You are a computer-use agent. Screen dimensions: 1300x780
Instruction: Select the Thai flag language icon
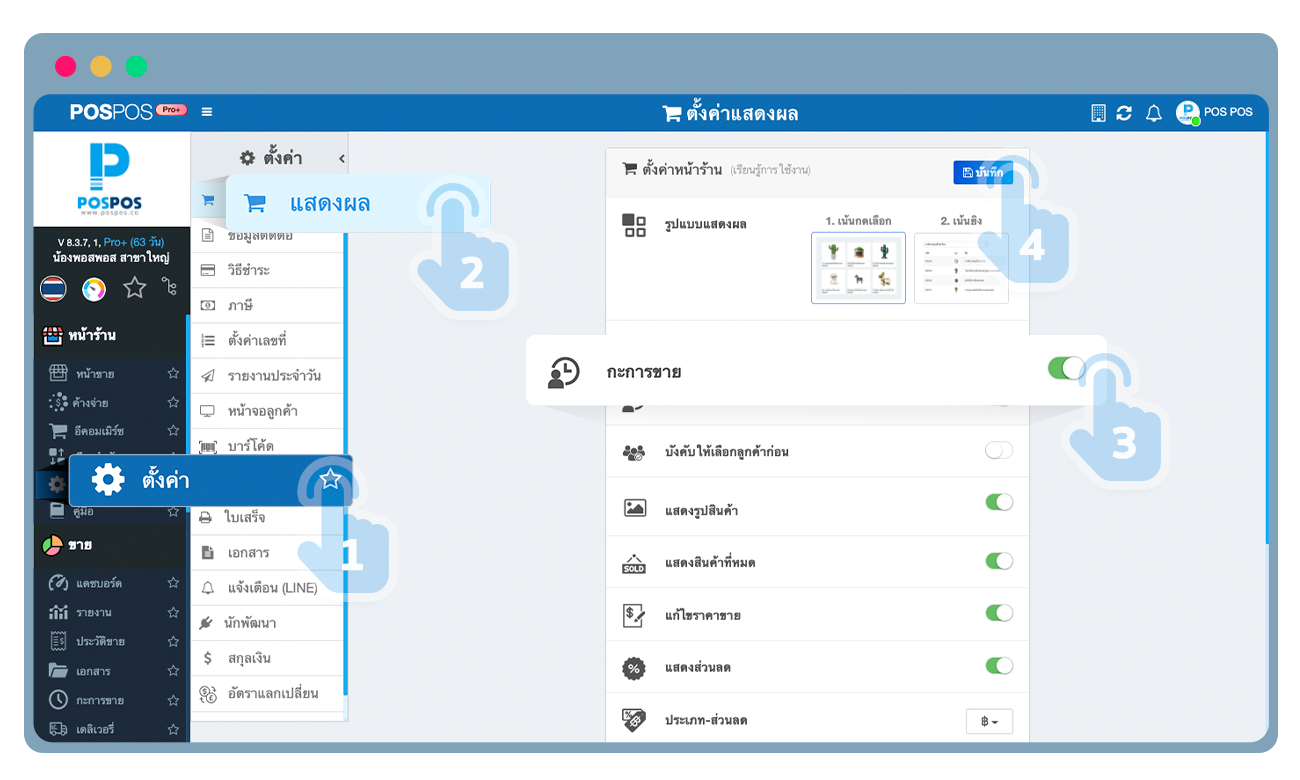53,289
